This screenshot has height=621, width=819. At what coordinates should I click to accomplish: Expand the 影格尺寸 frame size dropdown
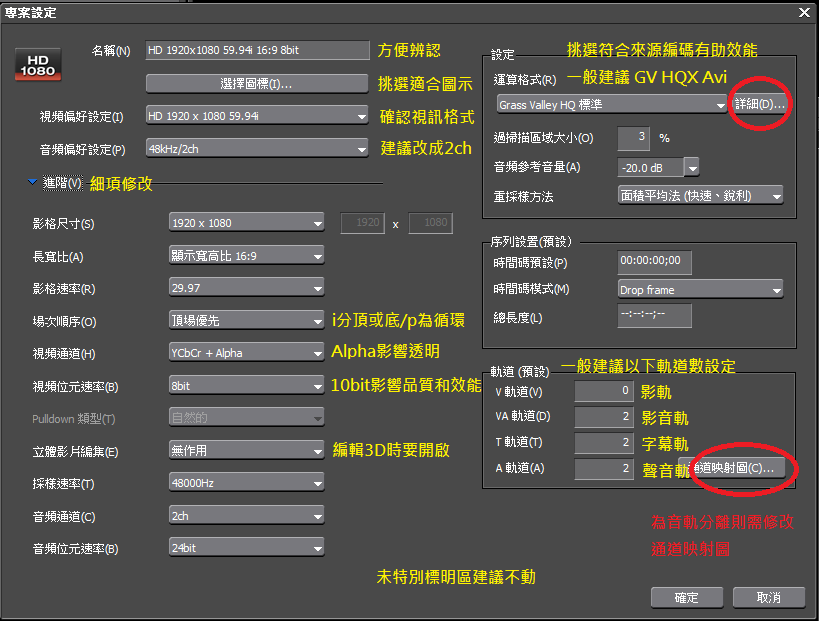point(246,224)
